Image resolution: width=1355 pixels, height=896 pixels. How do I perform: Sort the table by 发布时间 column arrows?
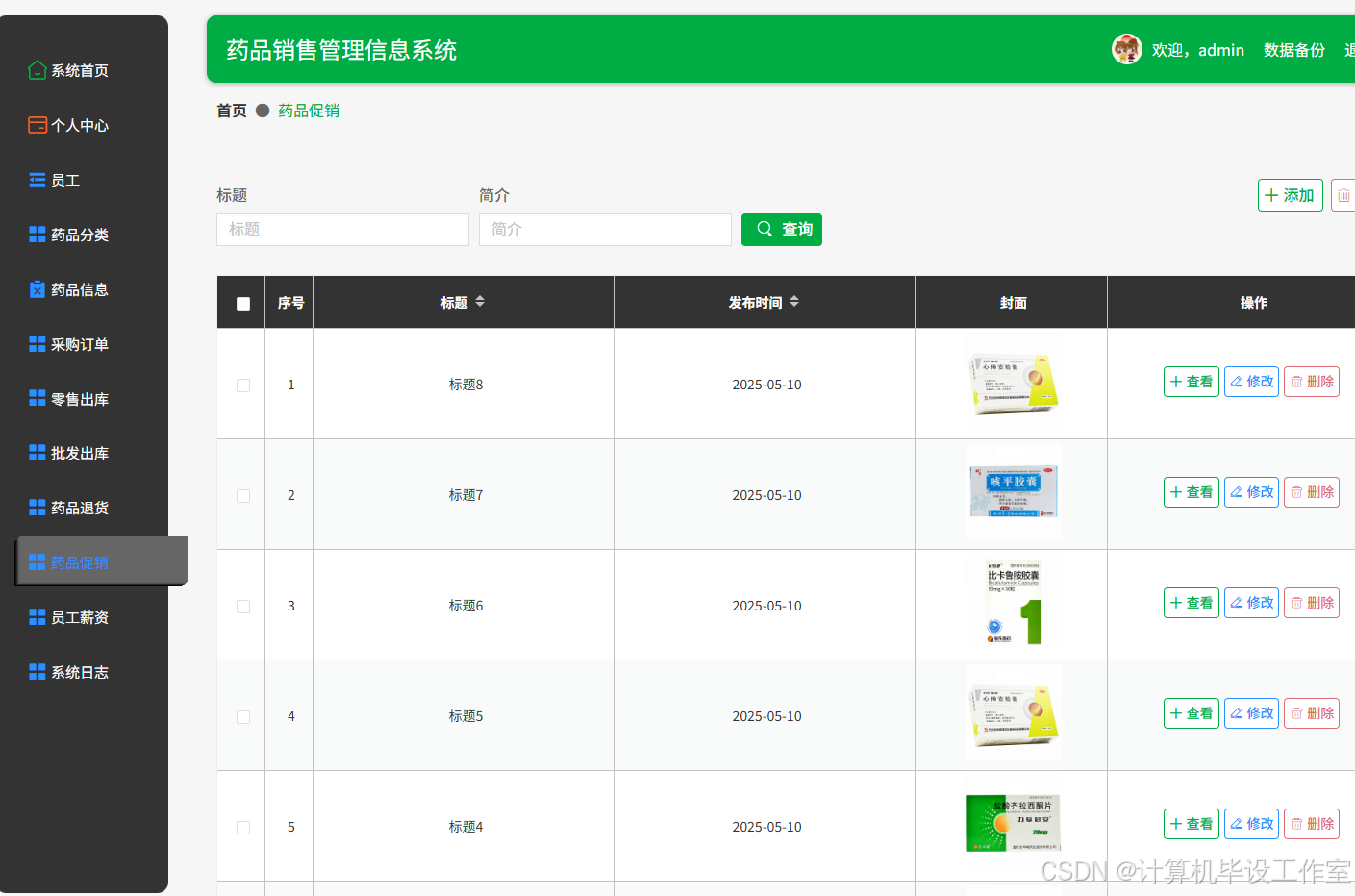[794, 302]
